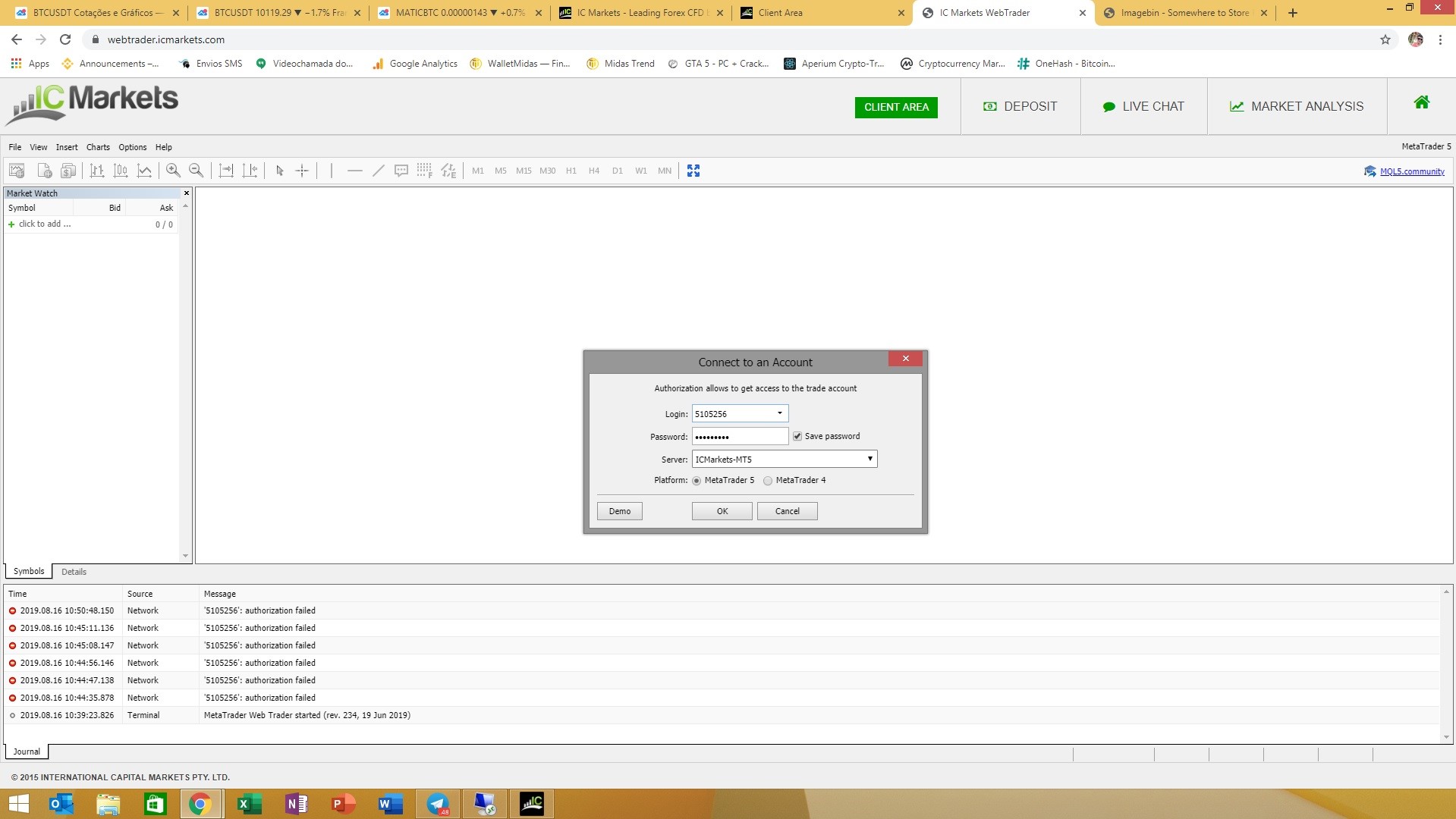
Task: Open the MQL5.community link
Action: [1412, 171]
